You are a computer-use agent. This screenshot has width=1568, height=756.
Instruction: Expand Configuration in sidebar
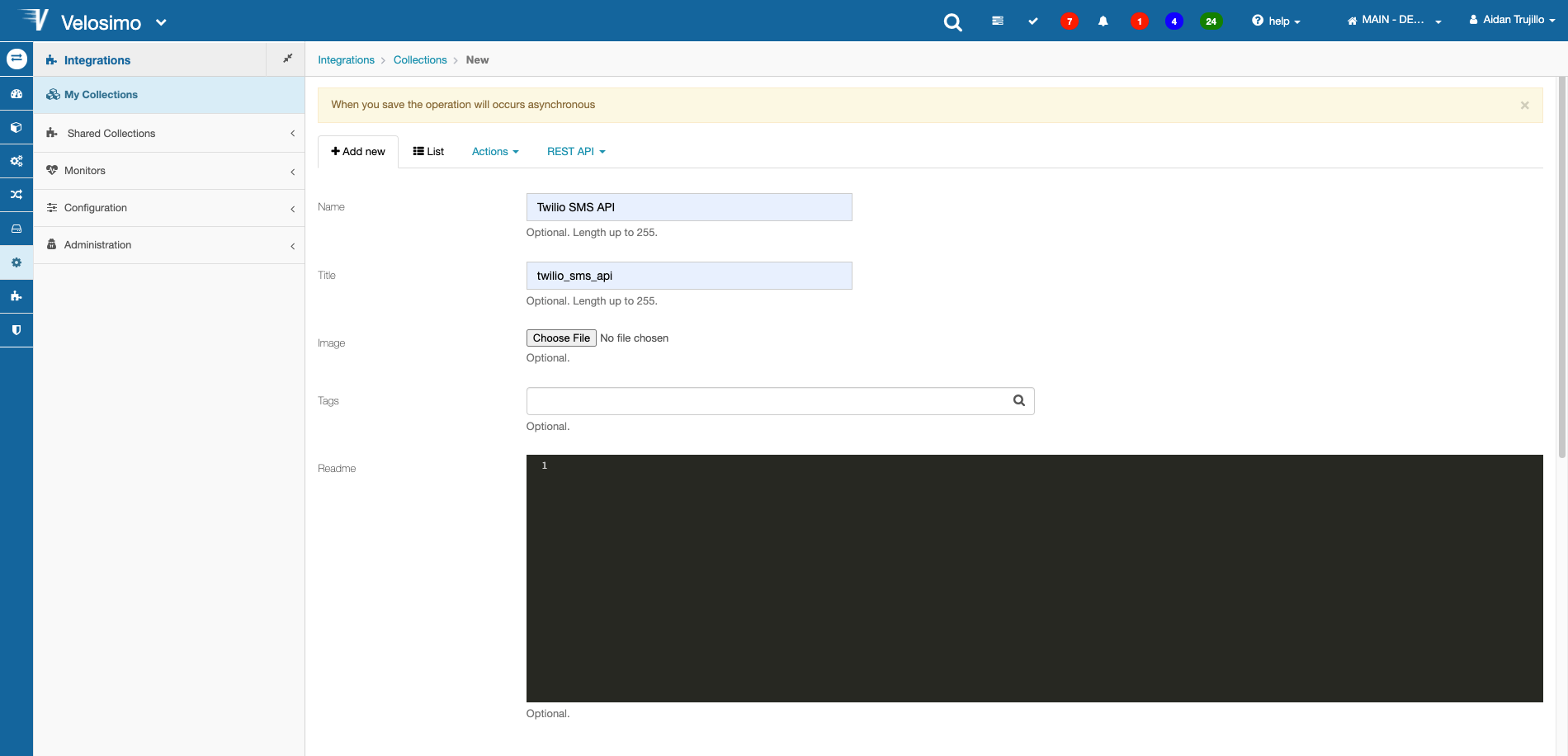point(169,208)
